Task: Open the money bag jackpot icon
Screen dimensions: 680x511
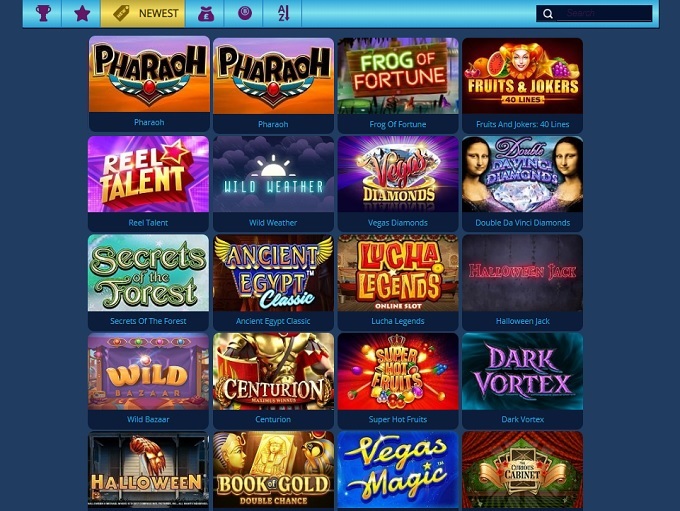Action: (x=206, y=13)
